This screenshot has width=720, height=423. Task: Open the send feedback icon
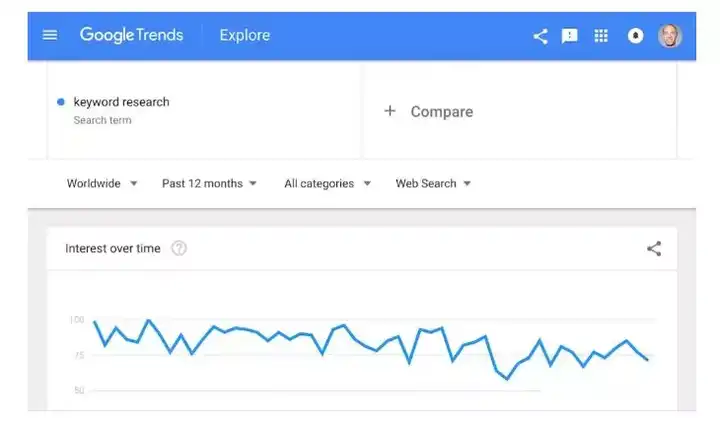tap(569, 36)
